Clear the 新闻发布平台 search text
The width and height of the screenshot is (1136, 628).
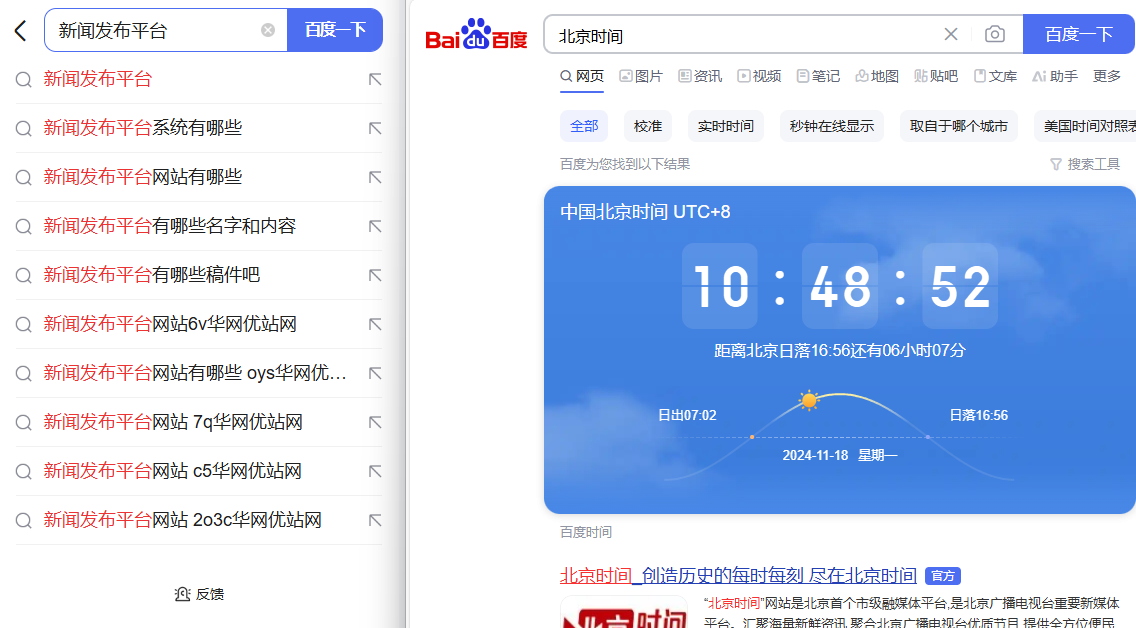click(268, 30)
